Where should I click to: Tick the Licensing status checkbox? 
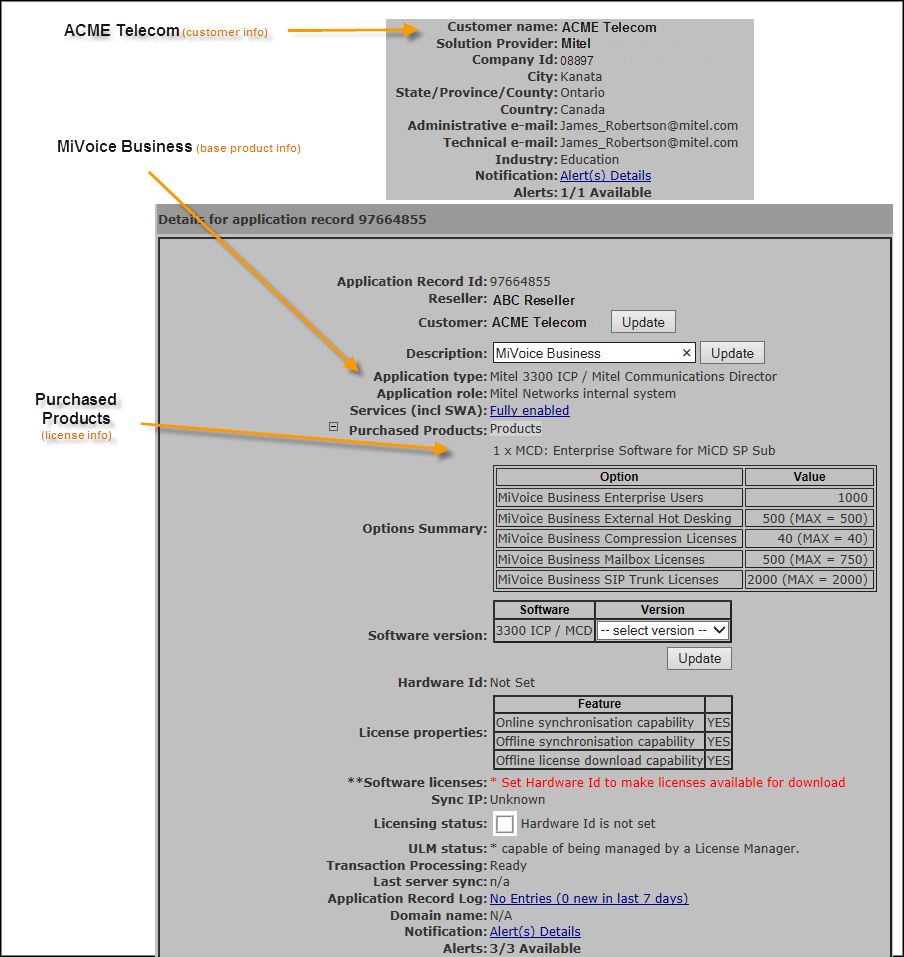pos(504,823)
